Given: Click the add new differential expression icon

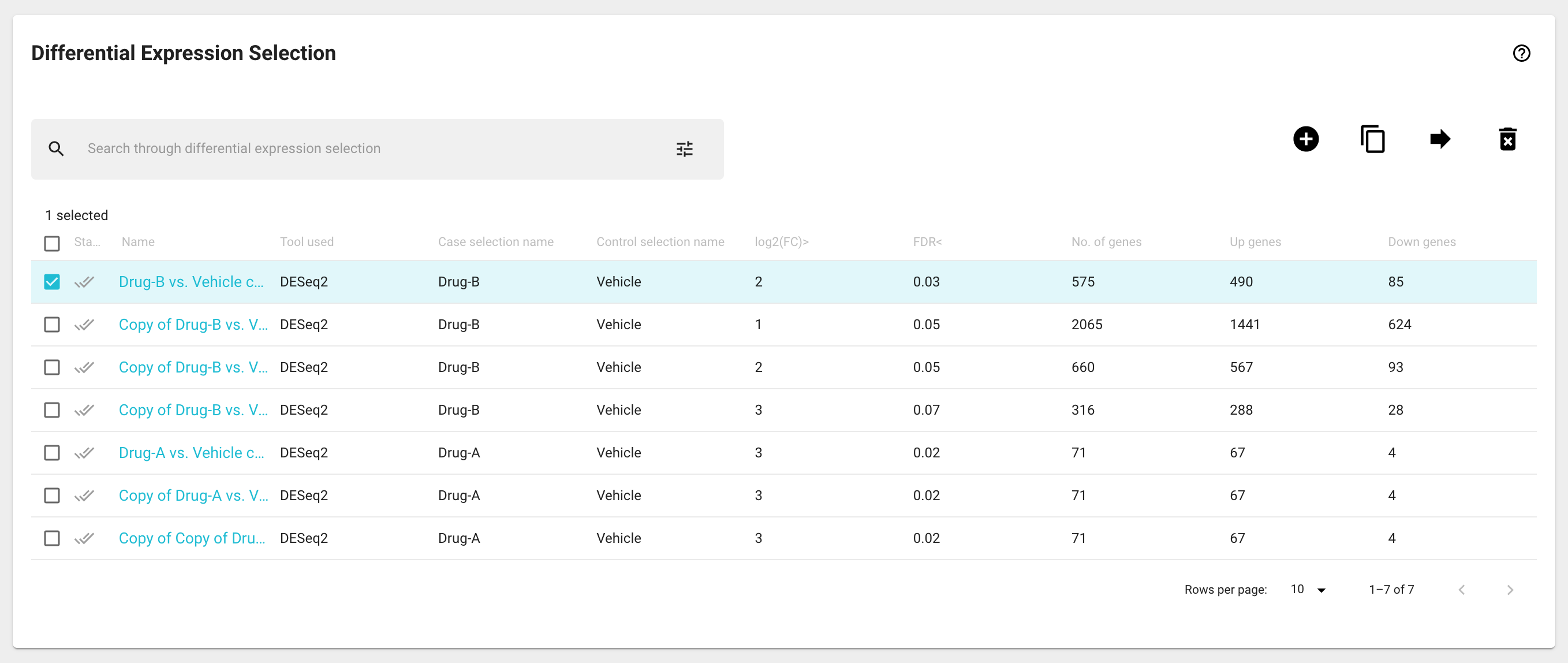Looking at the screenshot, I should click(x=1305, y=139).
